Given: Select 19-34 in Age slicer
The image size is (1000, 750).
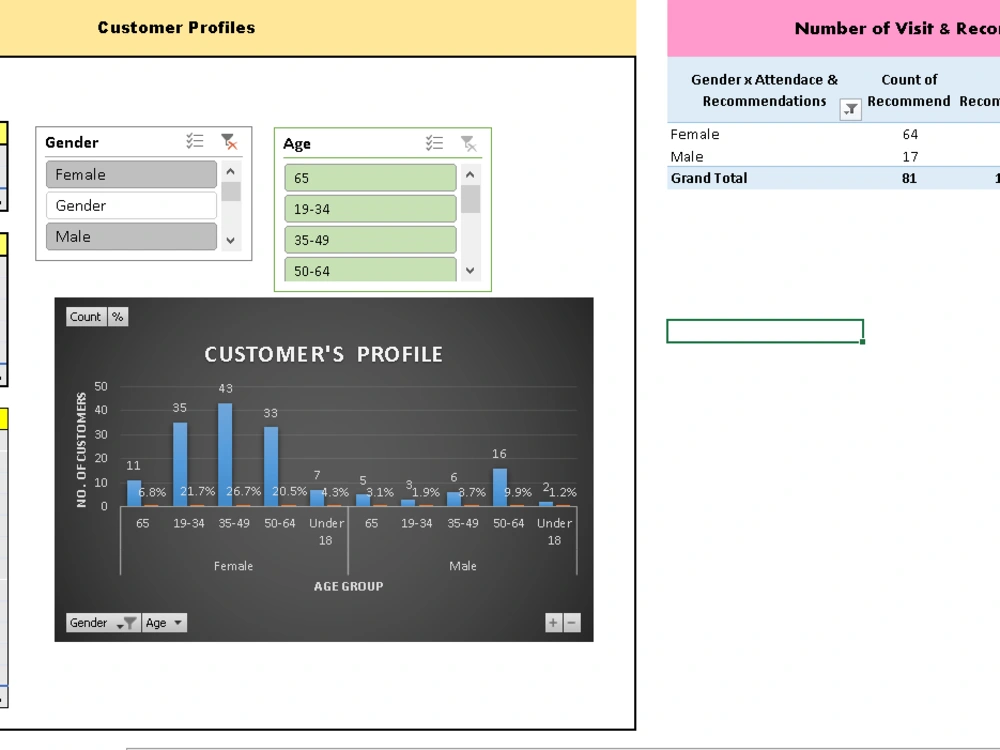Looking at the screenshot, I should (x=371, y=209).
